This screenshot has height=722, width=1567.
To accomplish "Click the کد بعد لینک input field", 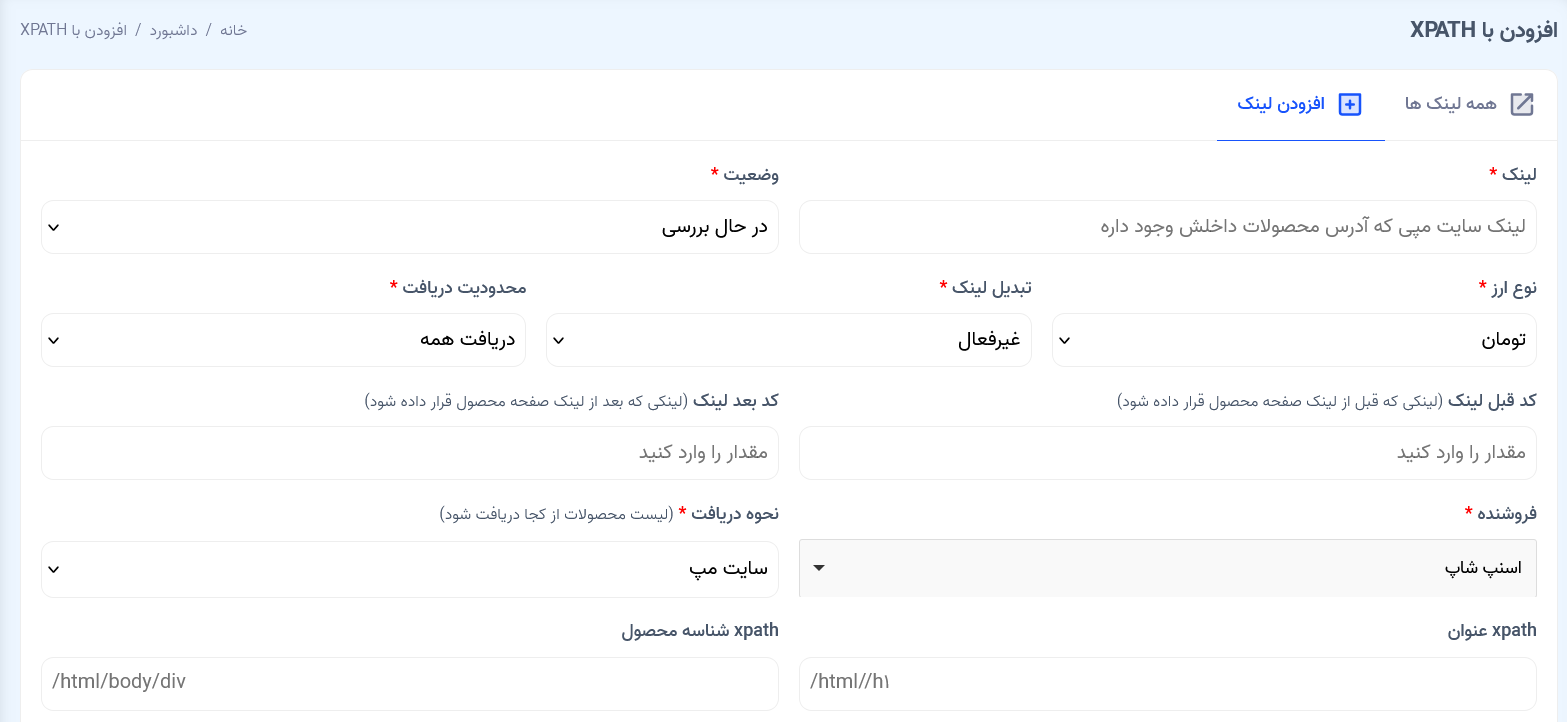I will (410, 453).
